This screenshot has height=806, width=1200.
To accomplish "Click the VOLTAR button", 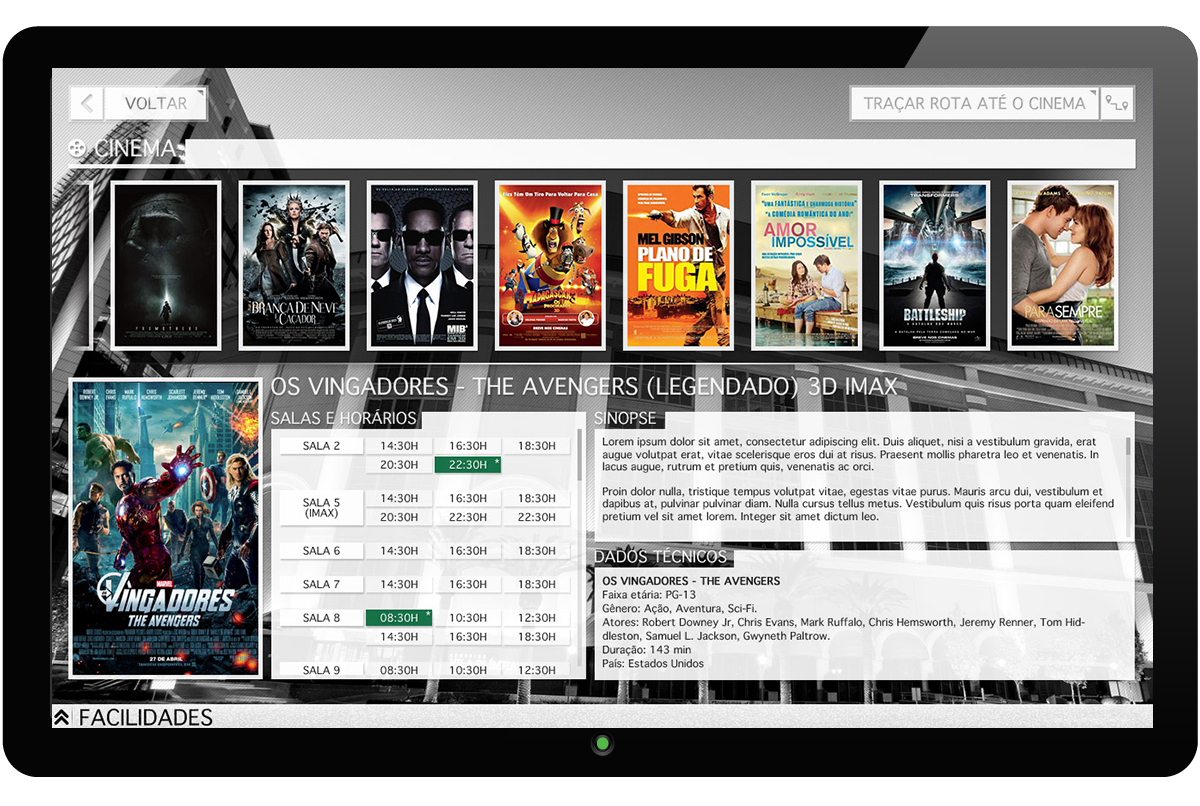I will [x=156, y=103].
